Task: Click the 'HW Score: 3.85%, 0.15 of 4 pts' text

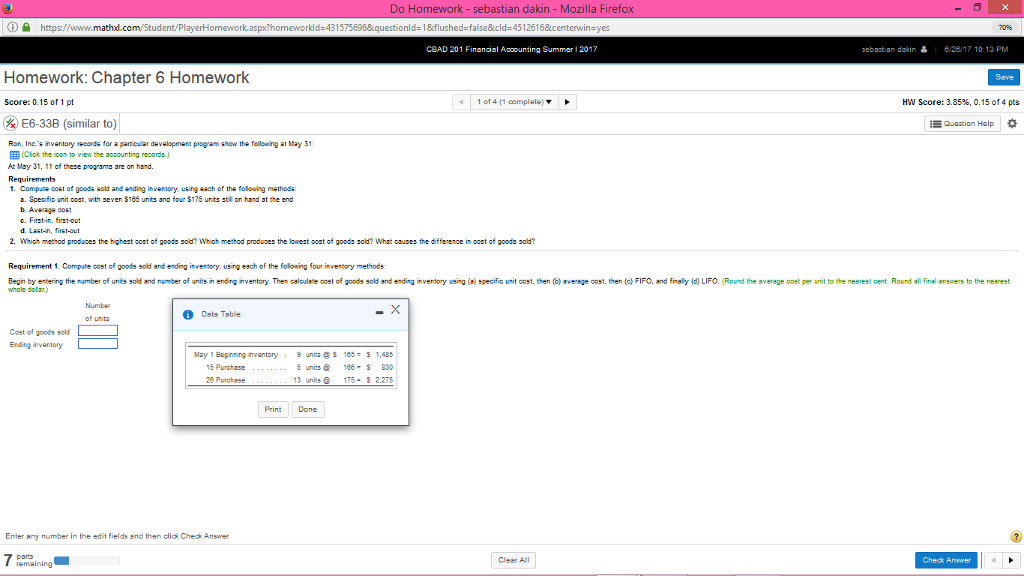Action: [x=960, y=102]
